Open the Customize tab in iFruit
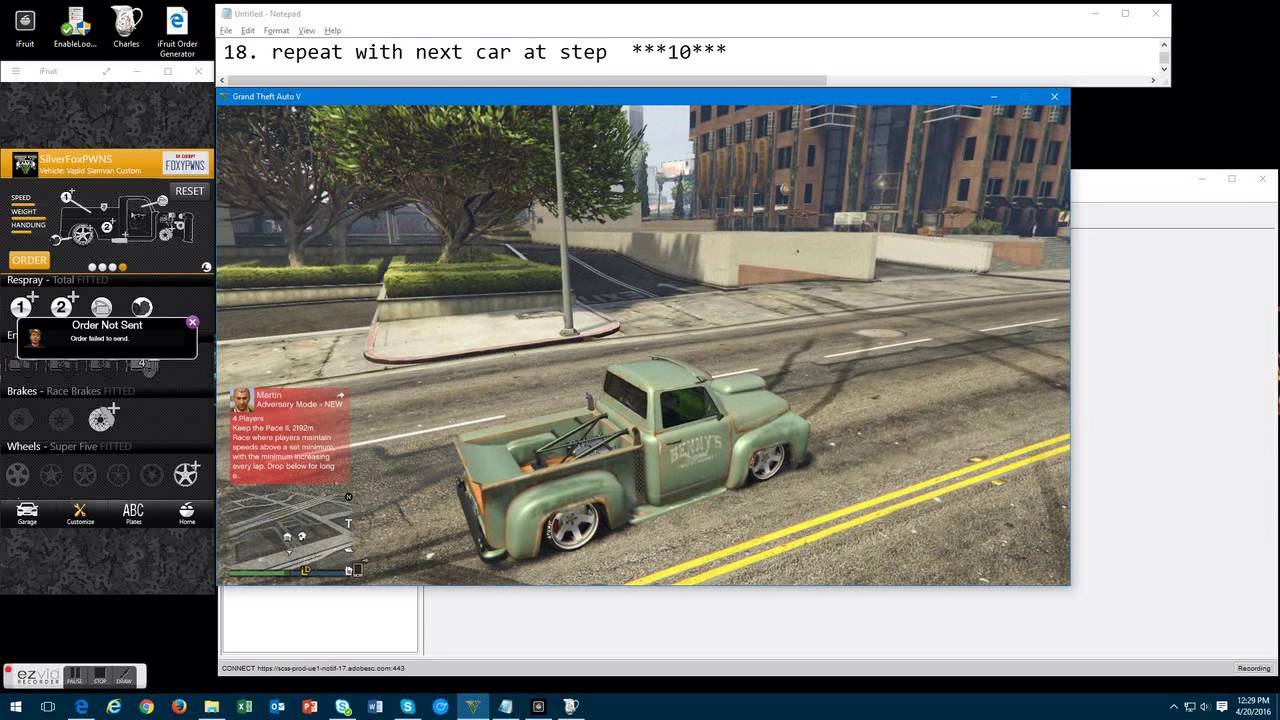The width and height of the screenshot is (1280, 720). pyautogui.click(x=80, y=514)
